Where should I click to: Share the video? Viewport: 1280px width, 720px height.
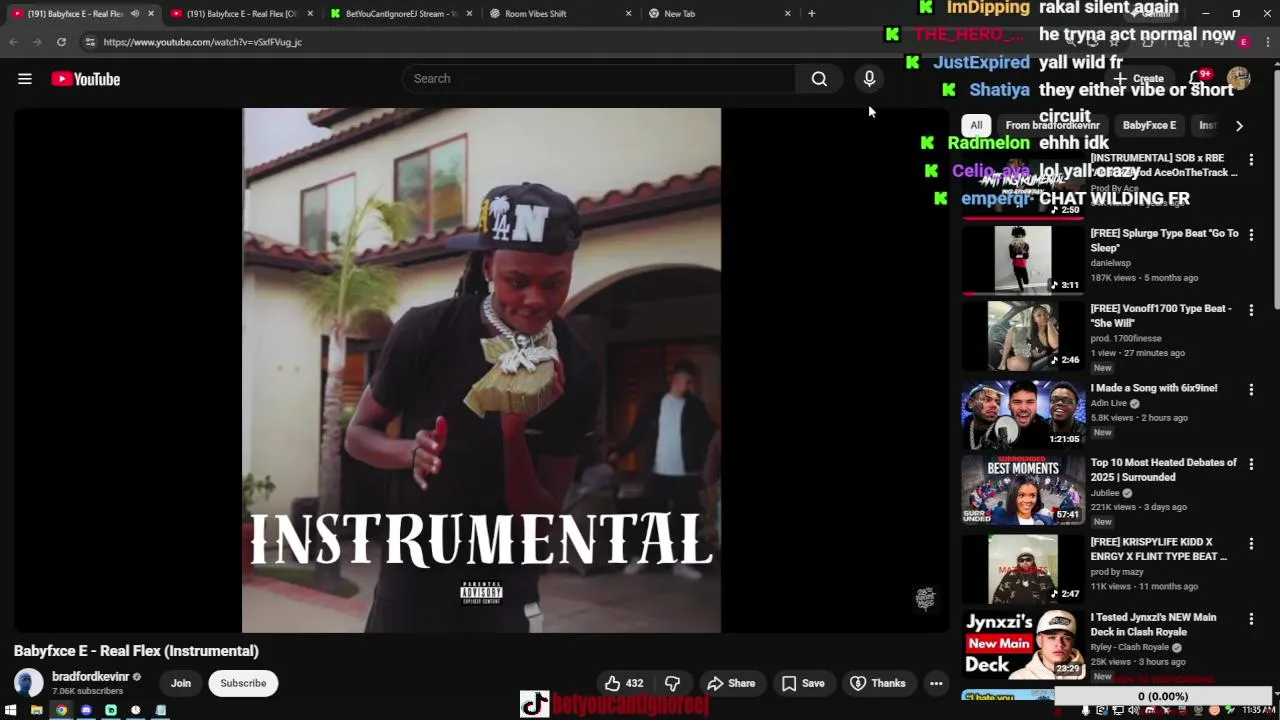731,683
